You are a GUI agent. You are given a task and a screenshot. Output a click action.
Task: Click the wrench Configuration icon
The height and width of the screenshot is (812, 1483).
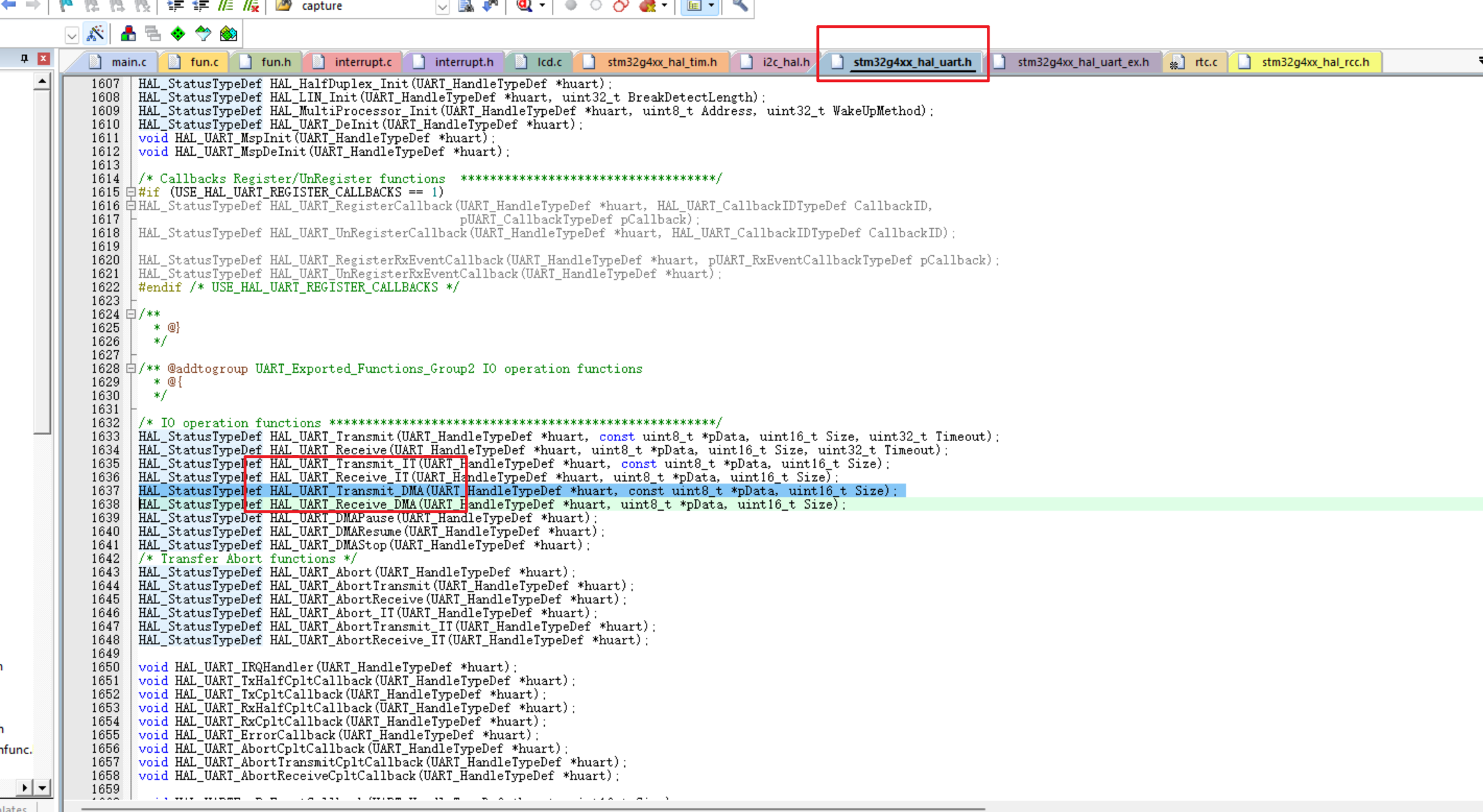(740, 6)
